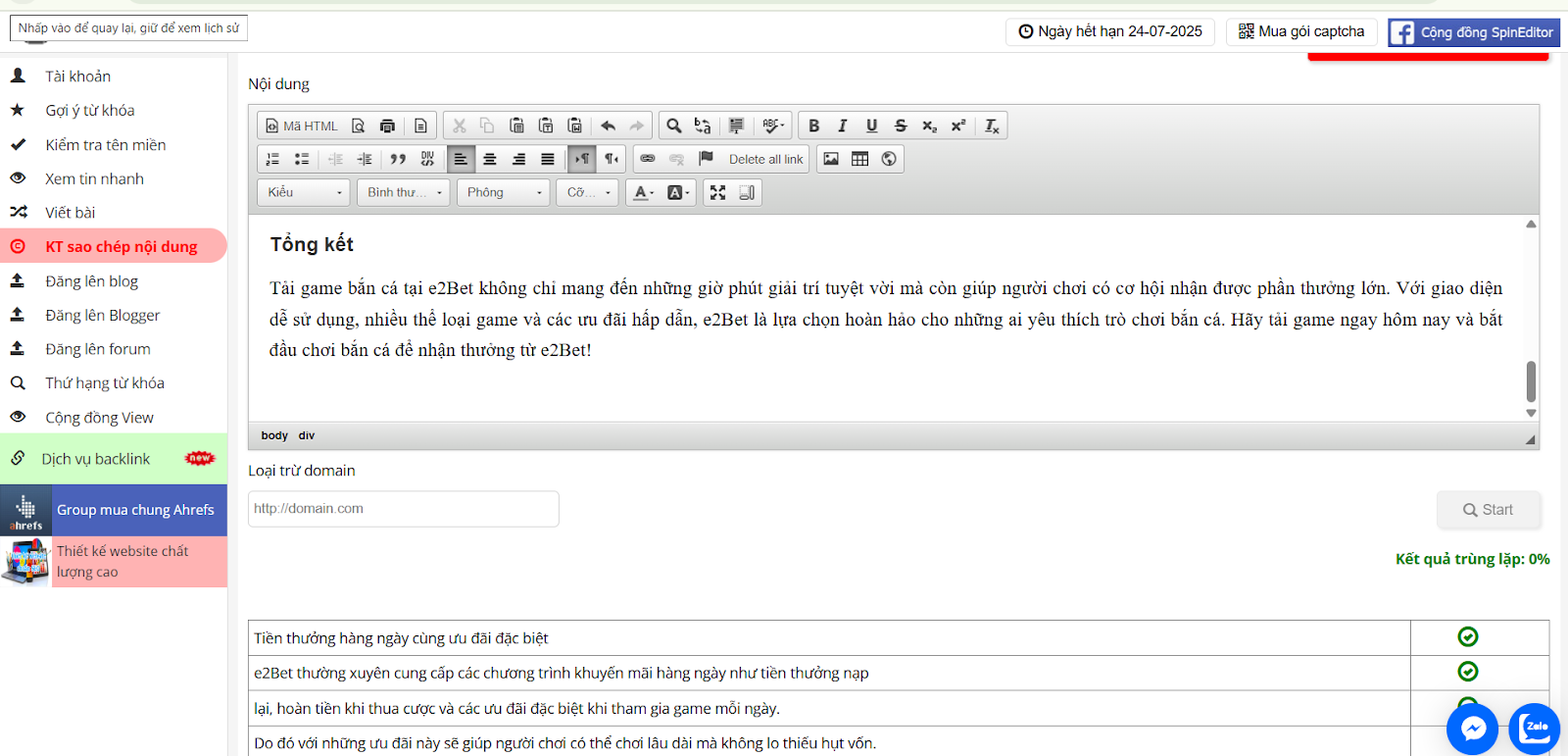
Task: Open the Phông font dropdown
Action: (504, 192)
